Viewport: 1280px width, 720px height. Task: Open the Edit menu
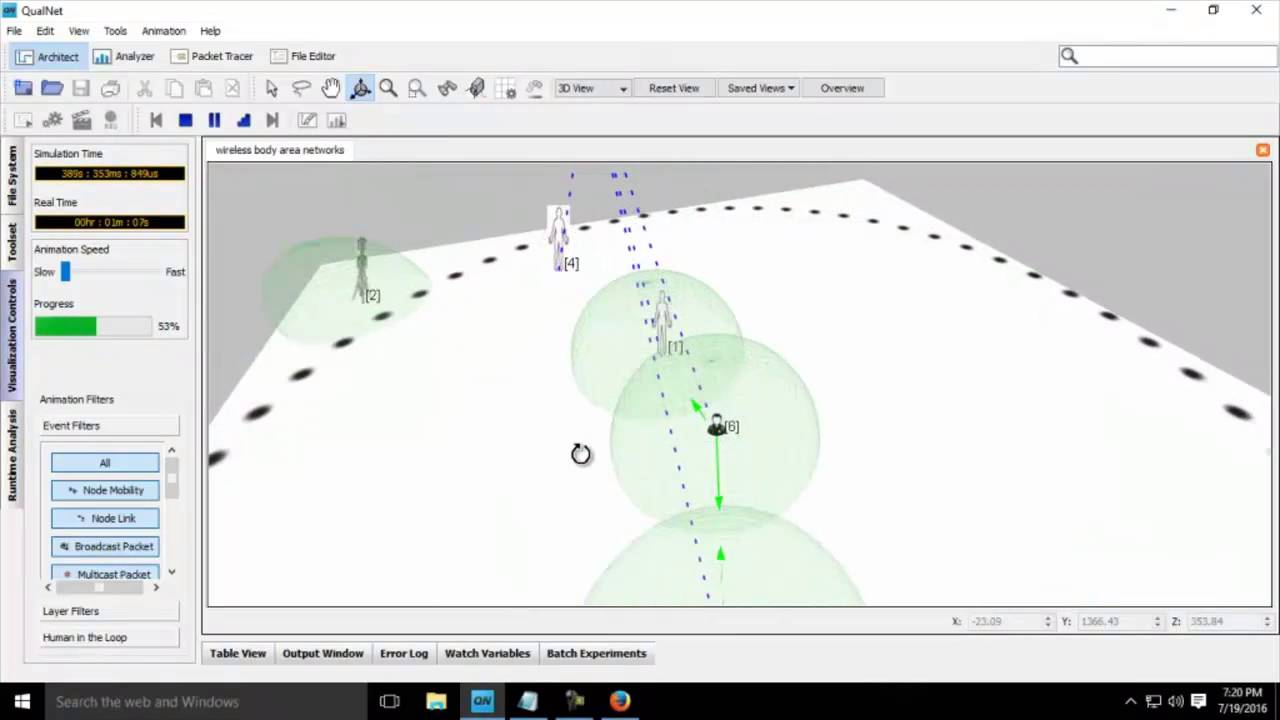pos(45,31)
